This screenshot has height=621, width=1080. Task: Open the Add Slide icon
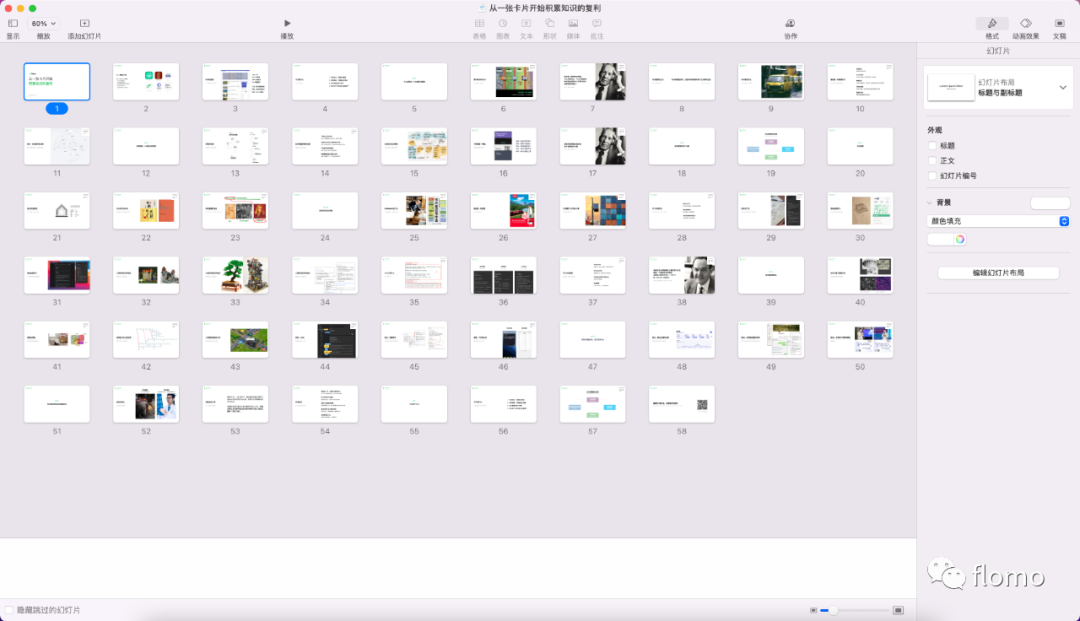coord(85,23)
